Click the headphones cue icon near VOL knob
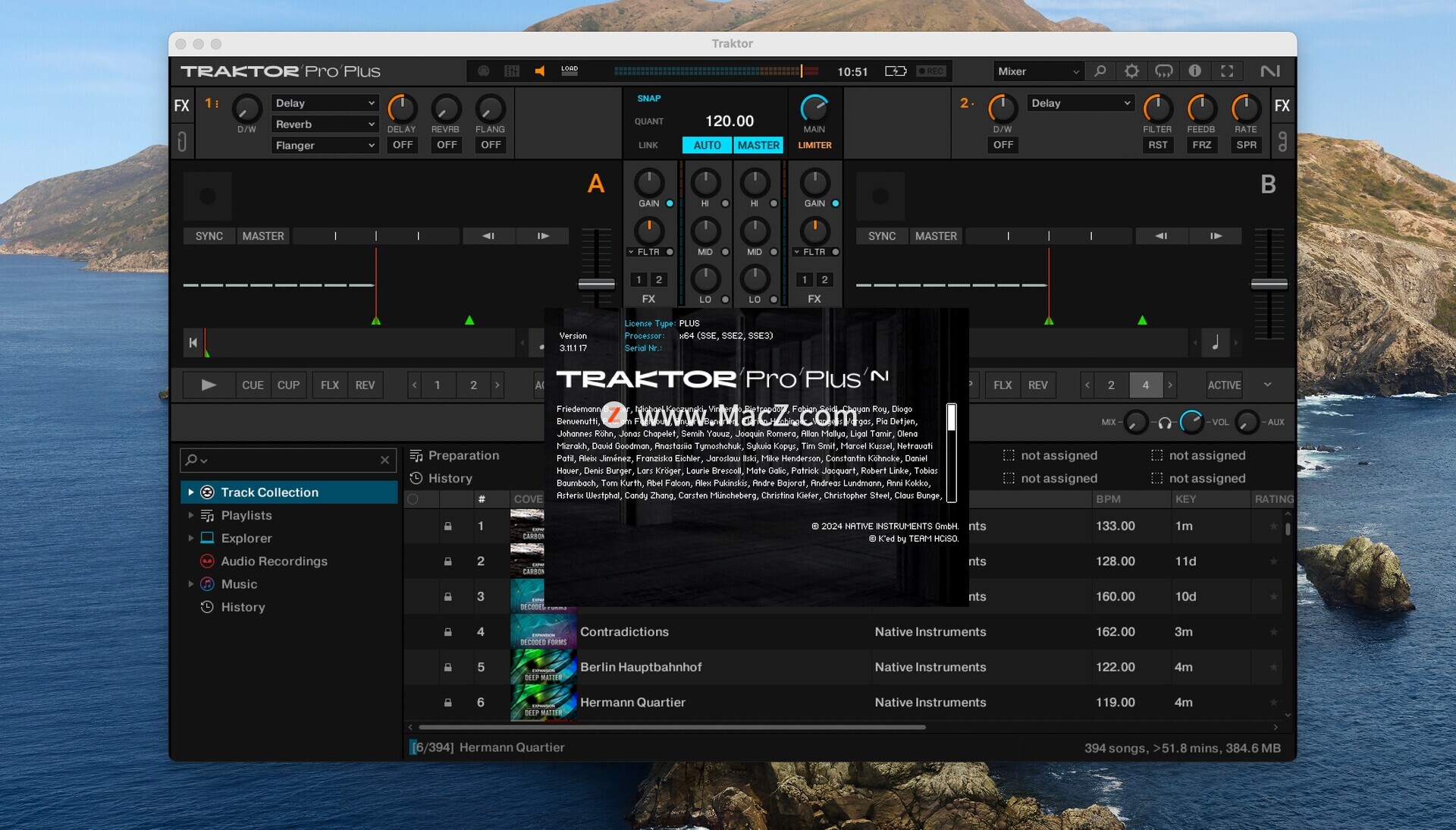The height and width of the screenshot is (830, 1456). [1165, 423]
